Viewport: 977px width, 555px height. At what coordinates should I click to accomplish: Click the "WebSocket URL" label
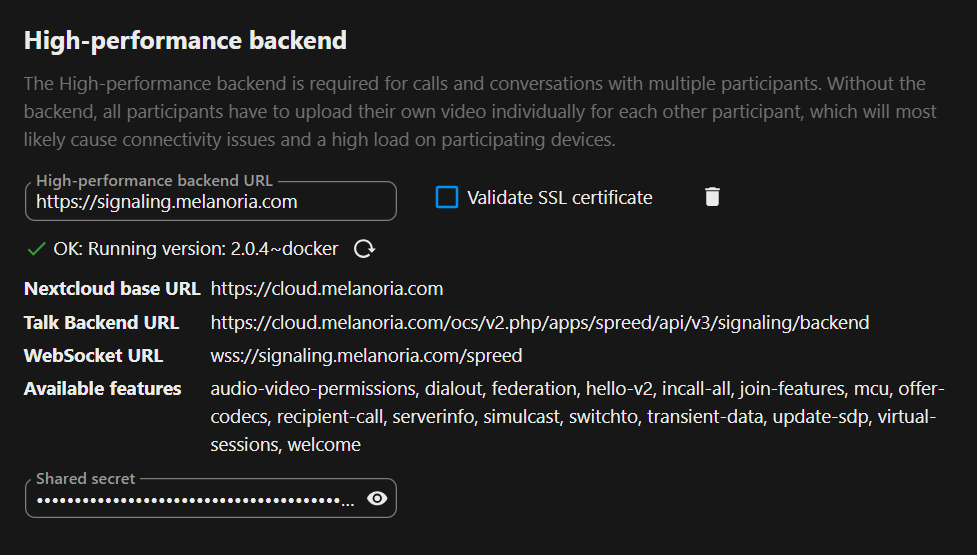tap(93, 356)
